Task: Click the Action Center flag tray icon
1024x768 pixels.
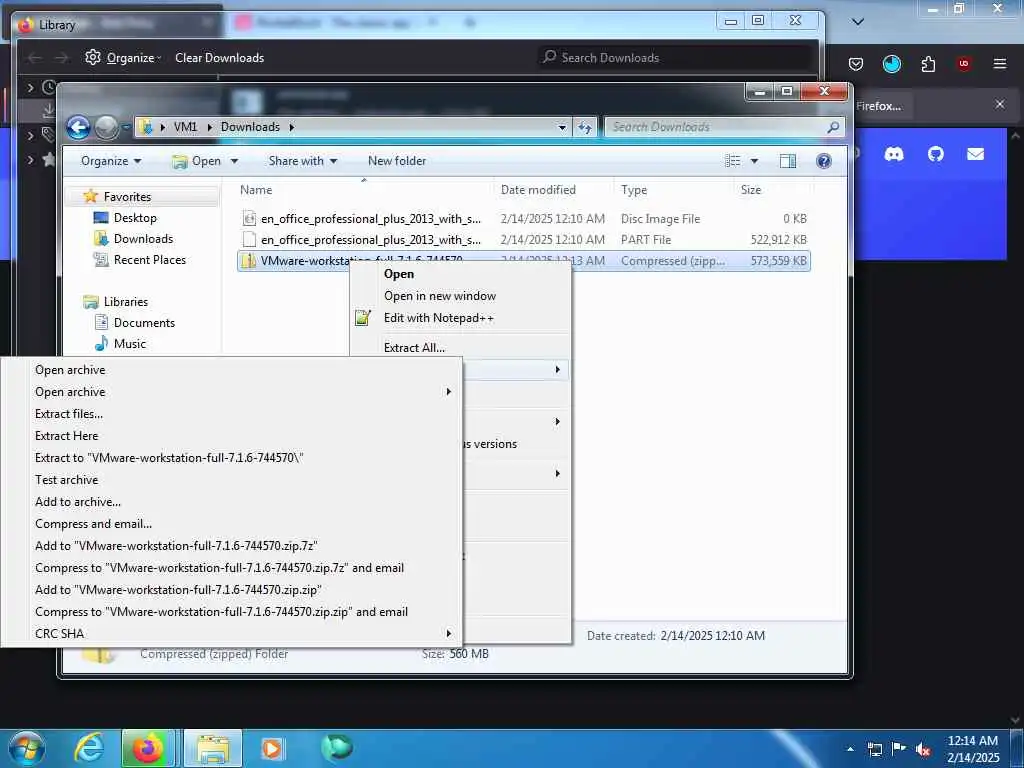Action: (x=899, y=749)
